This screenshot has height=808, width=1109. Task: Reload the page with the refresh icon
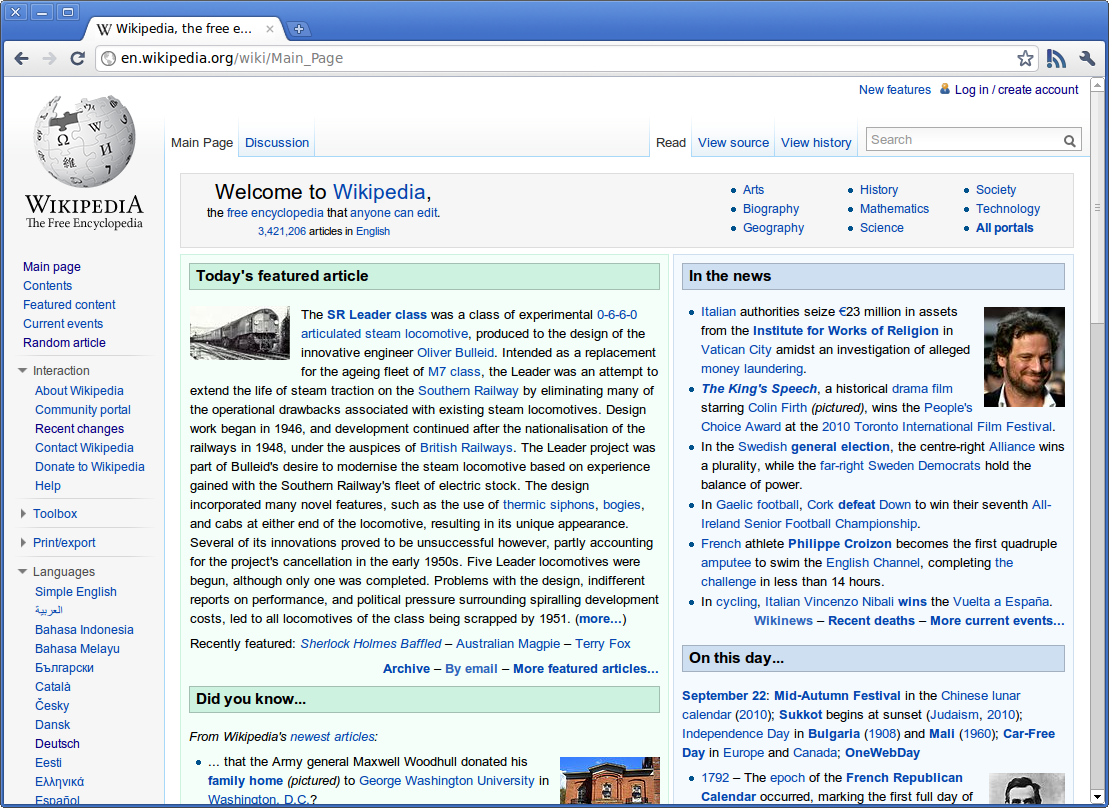[x=76, y=58]
